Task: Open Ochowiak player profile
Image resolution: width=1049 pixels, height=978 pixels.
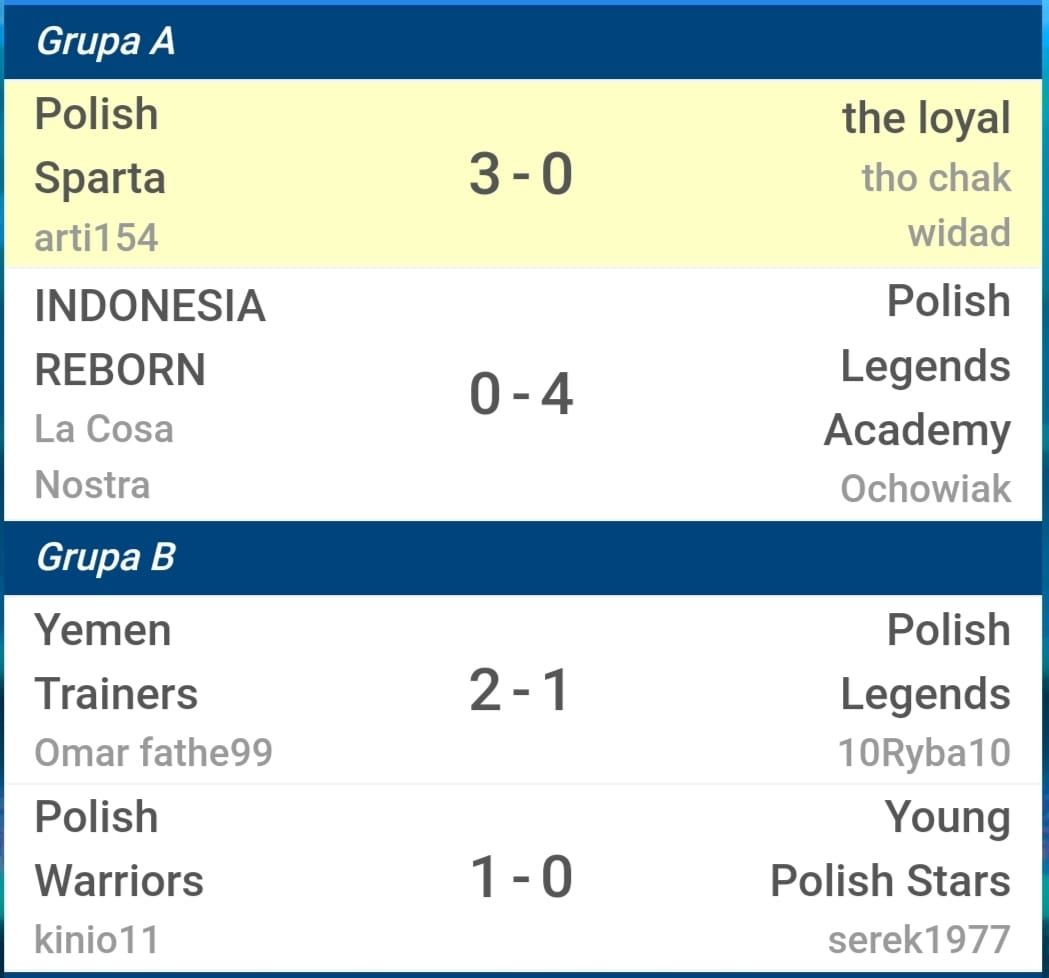Action: pos(925,488)
